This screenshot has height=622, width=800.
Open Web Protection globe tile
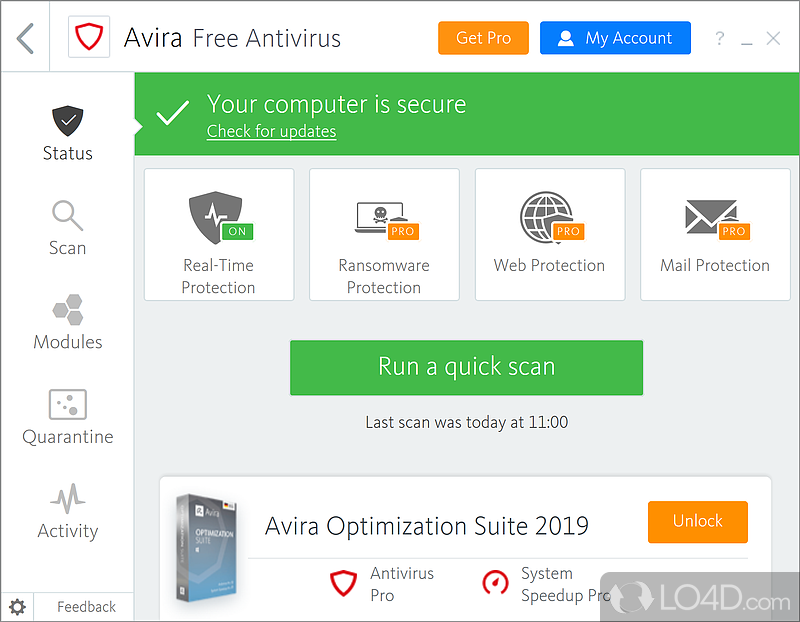tap(549, 234)
